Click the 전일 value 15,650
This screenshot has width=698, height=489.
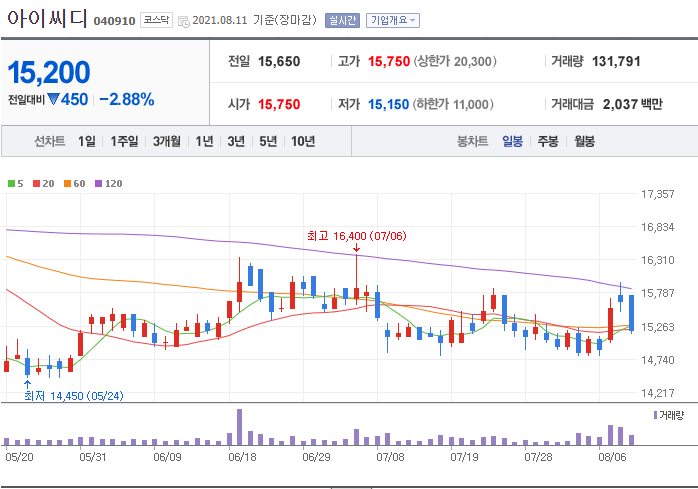coord(279,61)
